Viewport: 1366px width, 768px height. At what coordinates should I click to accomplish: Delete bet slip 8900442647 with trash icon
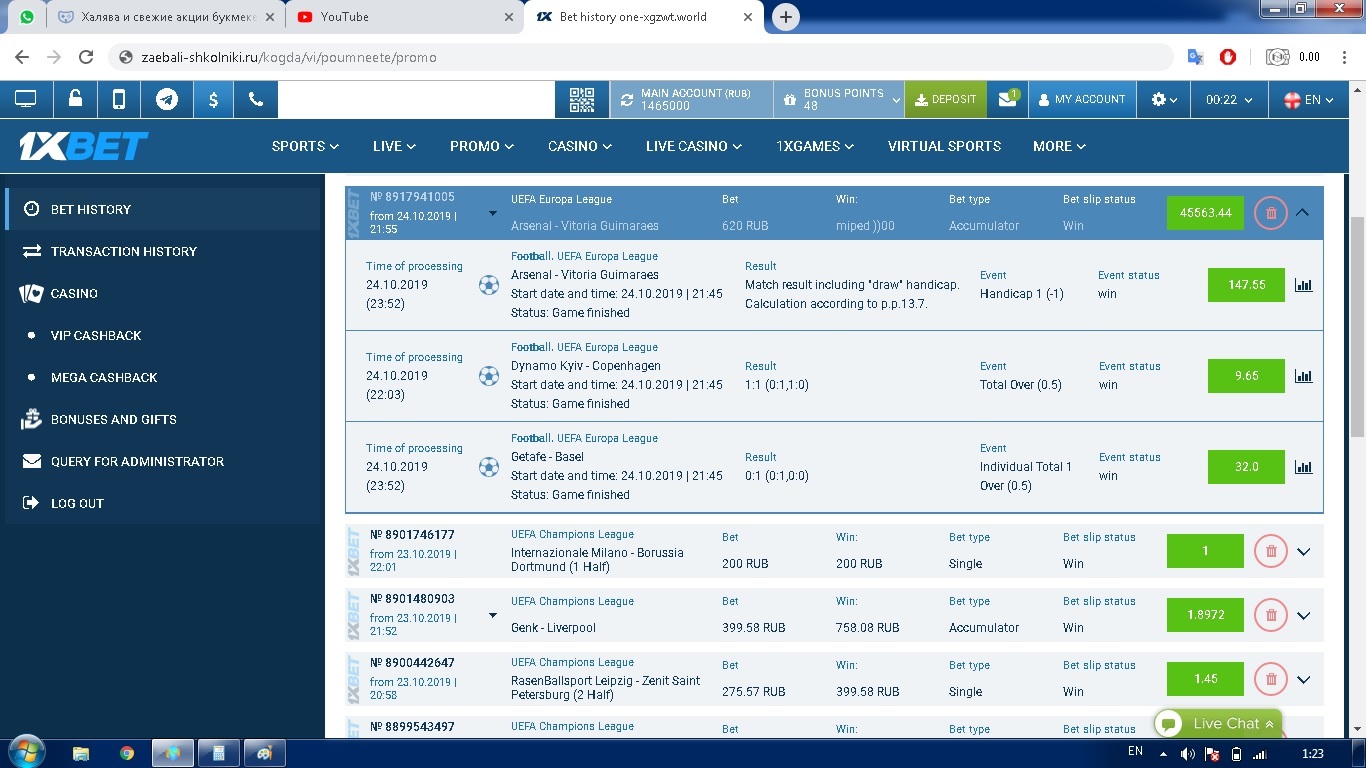(x=1271, y=679)
